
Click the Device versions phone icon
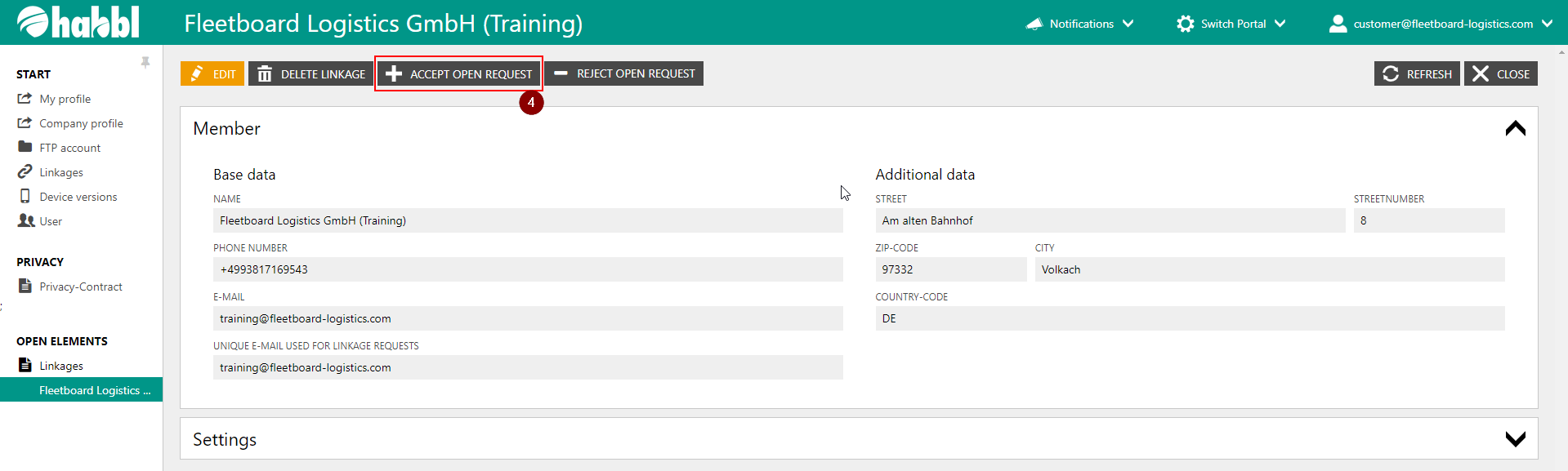(x=25, y=196)
